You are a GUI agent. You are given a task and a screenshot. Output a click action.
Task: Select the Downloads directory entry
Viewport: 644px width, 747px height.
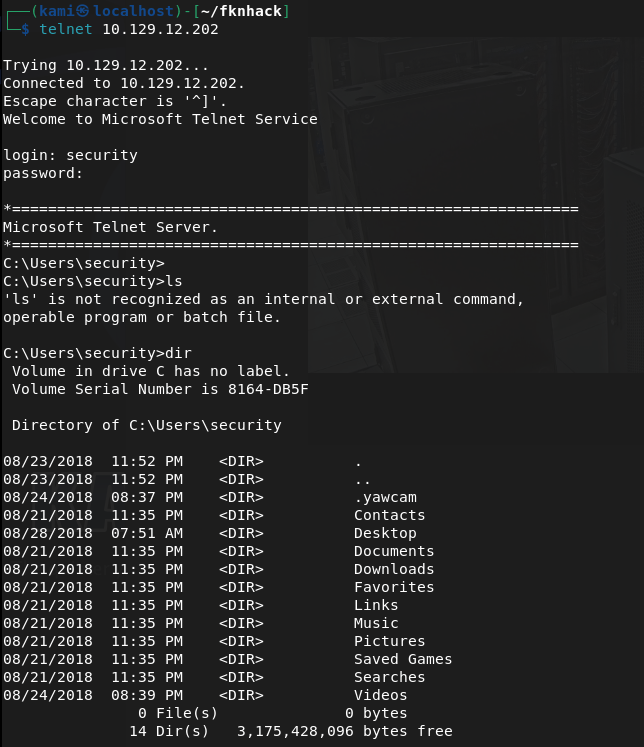click(x=394, y=569)
